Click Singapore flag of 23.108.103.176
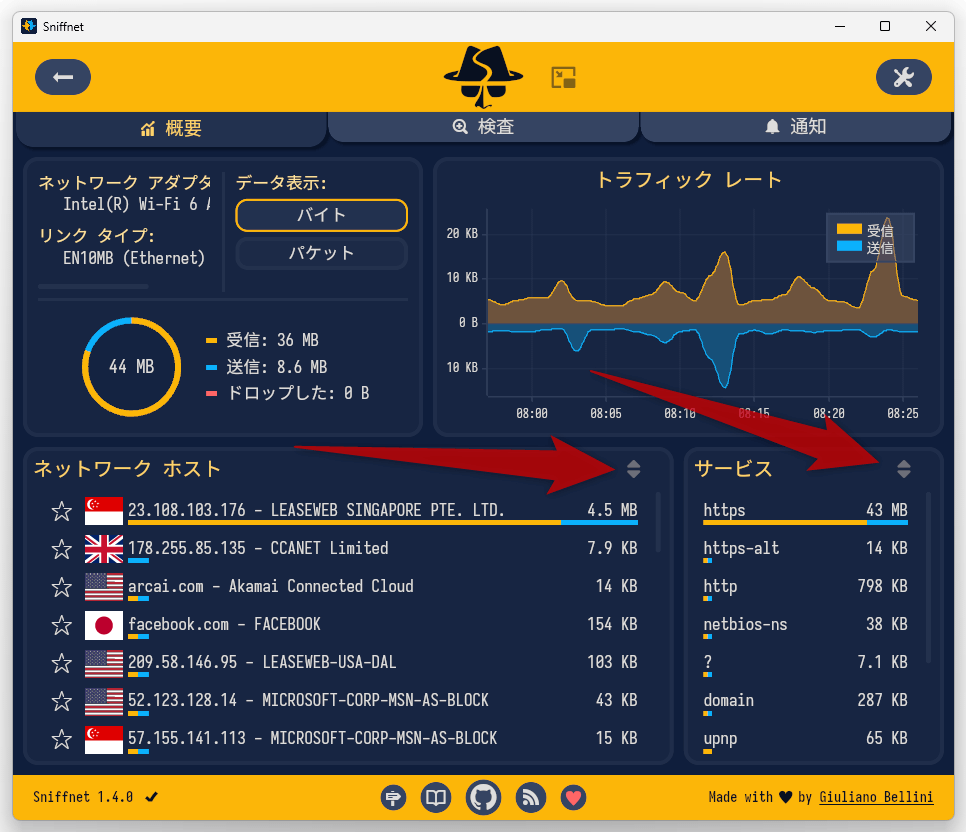Image resolution: width=966 pixels, height=832 pixels. [x=104, y=511]
